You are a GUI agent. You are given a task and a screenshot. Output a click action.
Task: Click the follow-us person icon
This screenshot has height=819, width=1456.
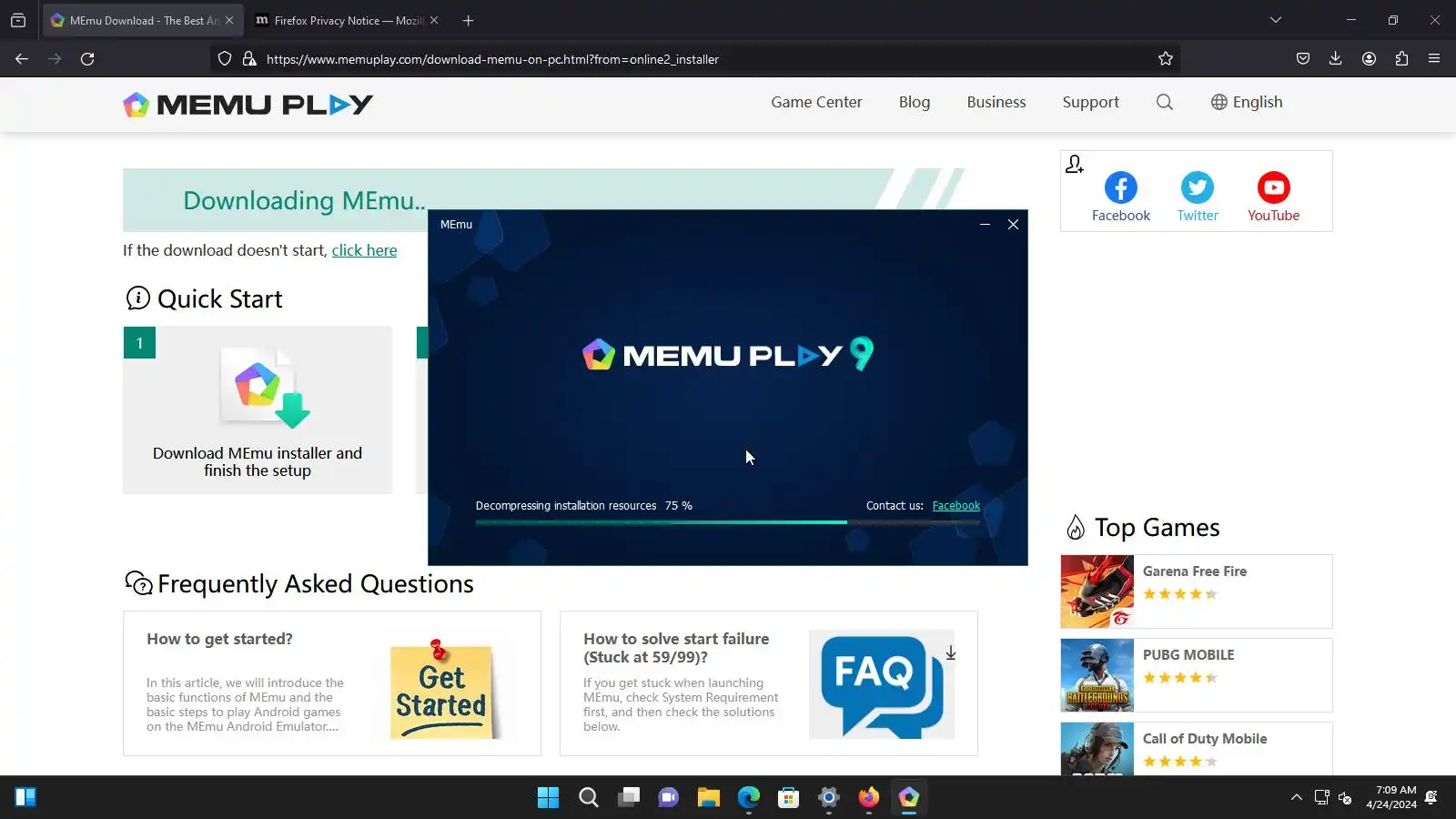point(1075,164)
